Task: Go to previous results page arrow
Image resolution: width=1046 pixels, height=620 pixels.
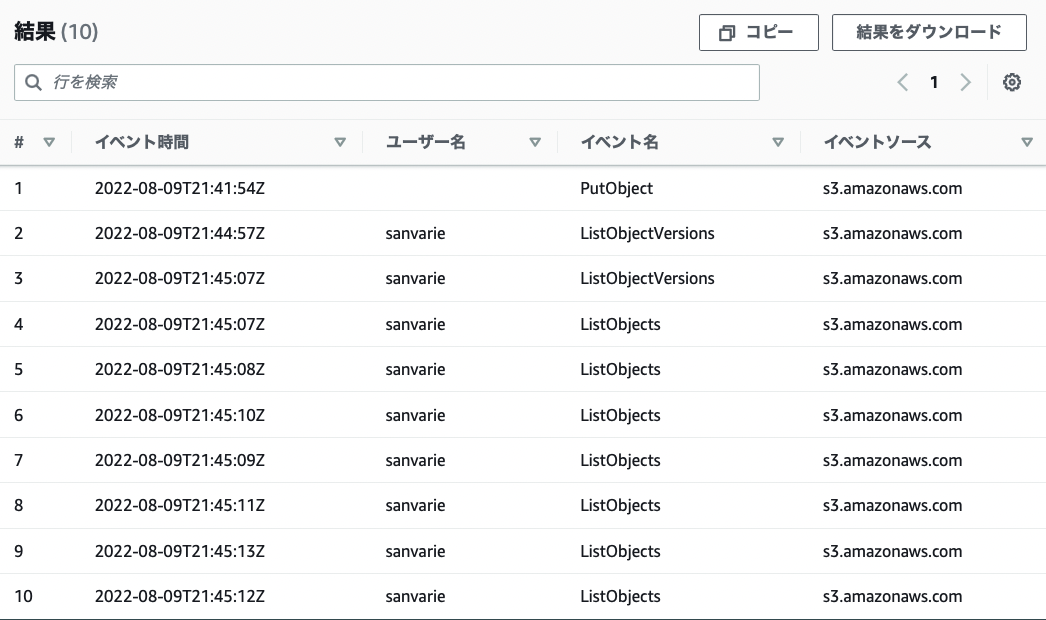Action: pyautogui.click(x=903, y=82)
